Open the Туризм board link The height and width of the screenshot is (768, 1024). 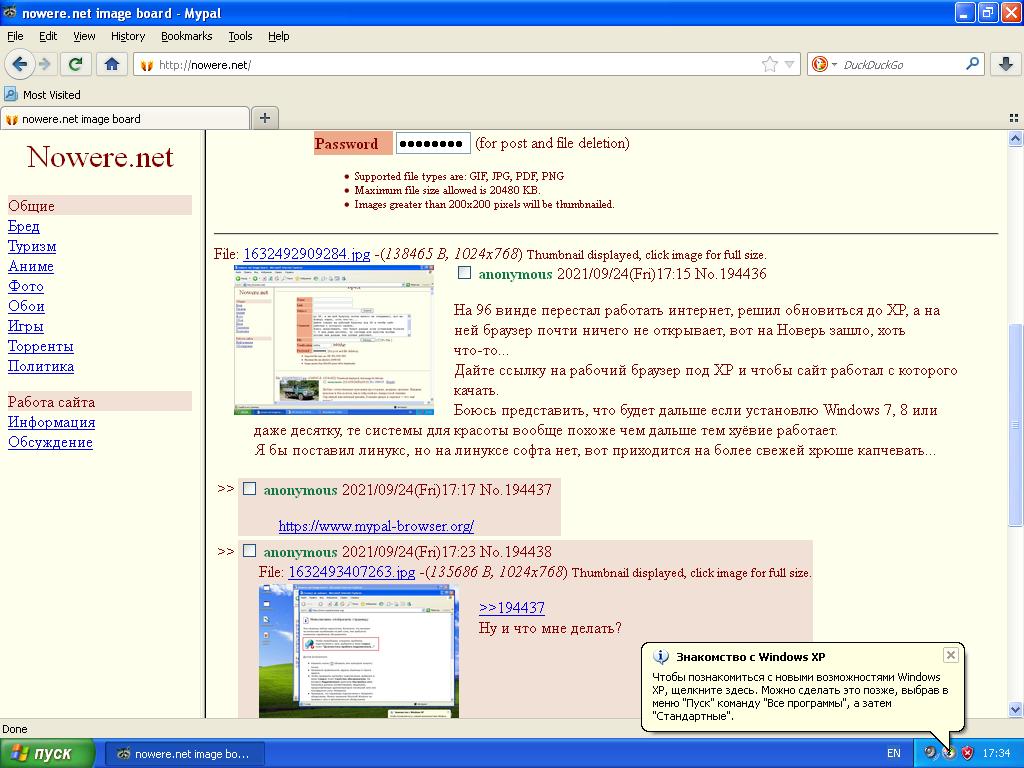(x=32, y=246)
